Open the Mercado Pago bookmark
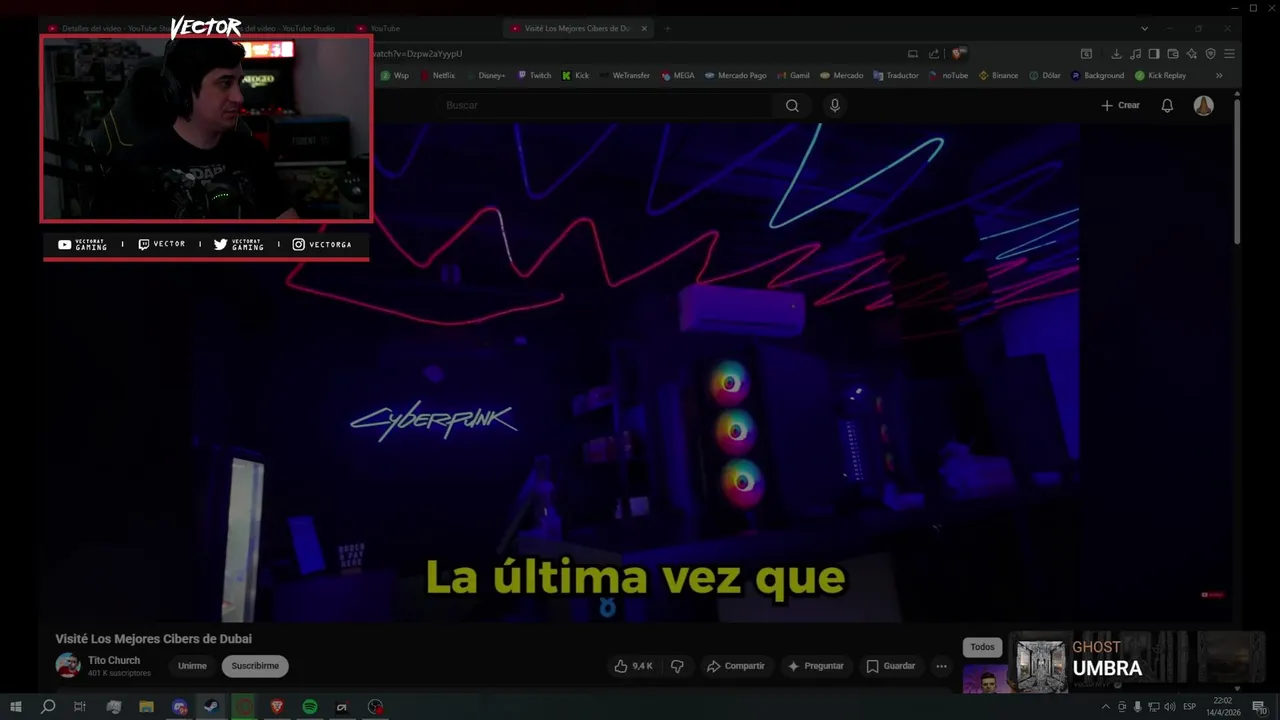The height and width of the screenshot is (720, 1280). click(736, 75)
